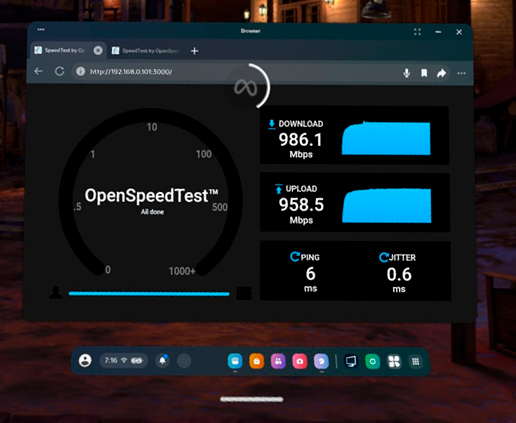Open the profile avatar in the dock
This screenshot has height=423, width=516.
85,361
